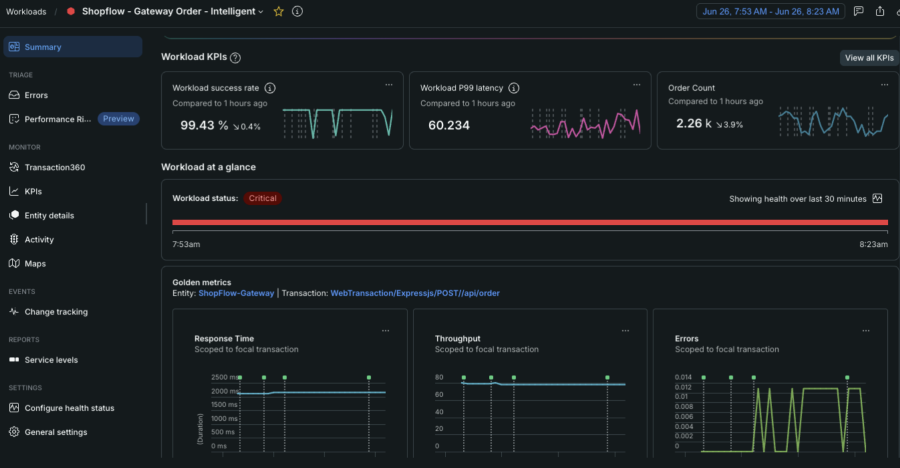Click the Workload success rate info icon

point(270,88)
